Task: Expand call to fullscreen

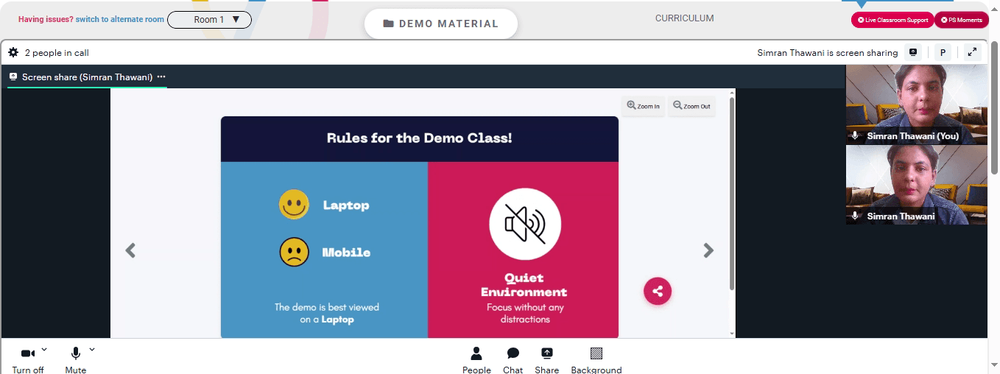Action: [x=972, y=52]
